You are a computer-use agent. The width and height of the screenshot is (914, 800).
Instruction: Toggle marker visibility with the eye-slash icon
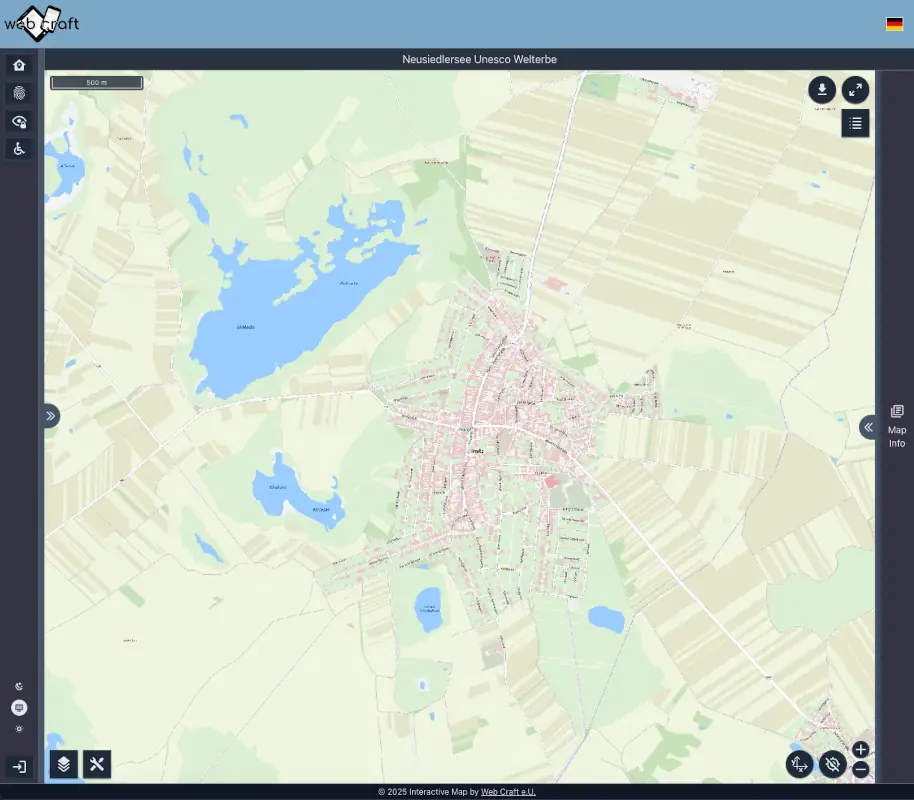pos(832,764)
